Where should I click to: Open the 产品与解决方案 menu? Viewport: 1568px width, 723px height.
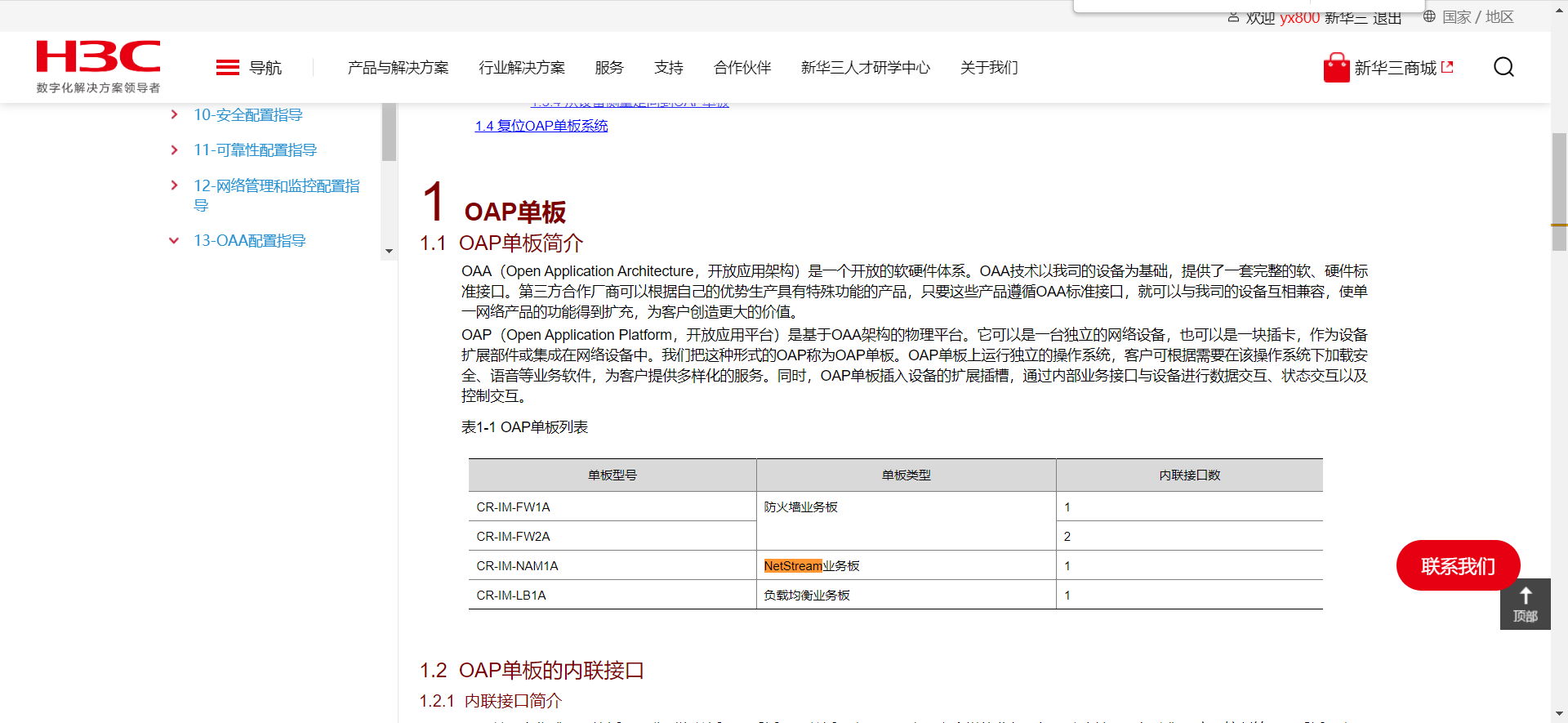tap(398, 68)
